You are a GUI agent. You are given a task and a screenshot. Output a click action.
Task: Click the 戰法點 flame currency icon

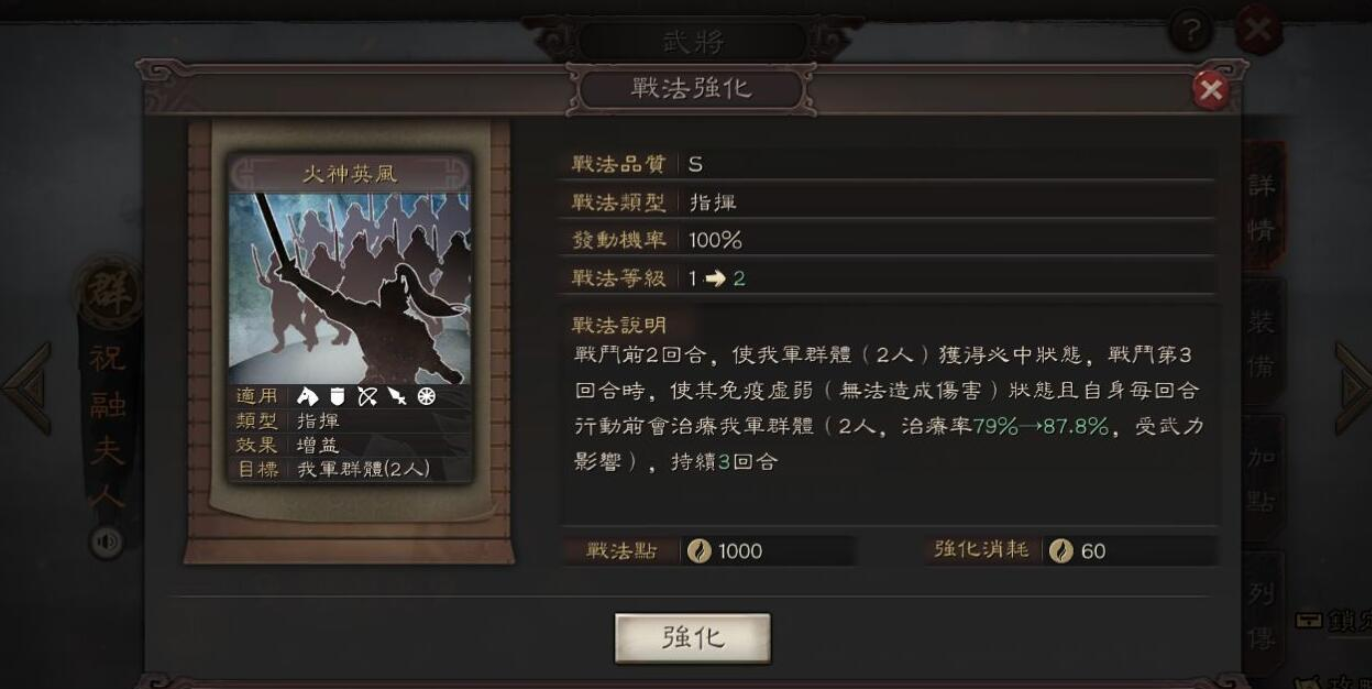point(699,551)
